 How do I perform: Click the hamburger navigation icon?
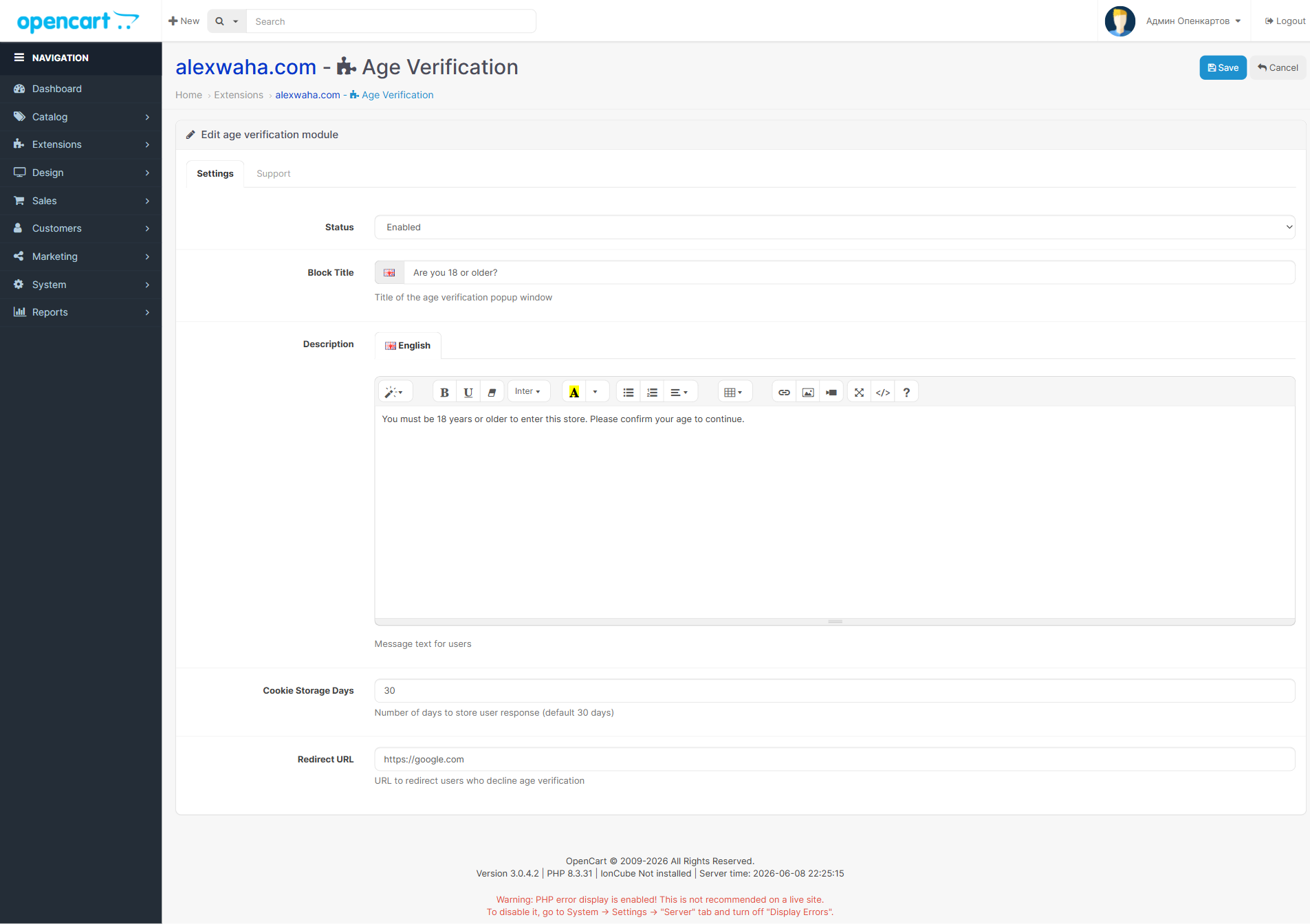tap(19, 58)
